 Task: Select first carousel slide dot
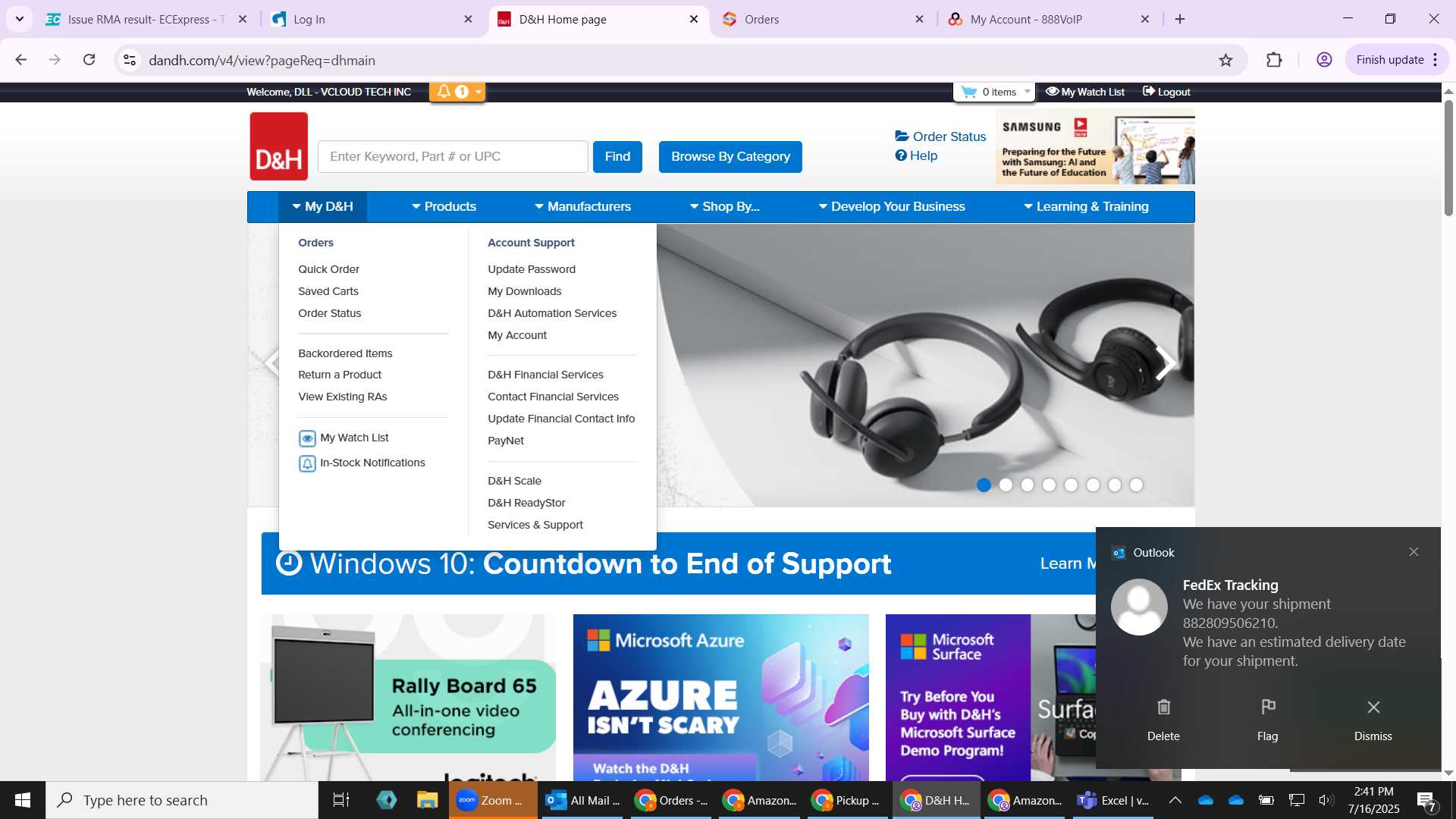coord(984,485)
